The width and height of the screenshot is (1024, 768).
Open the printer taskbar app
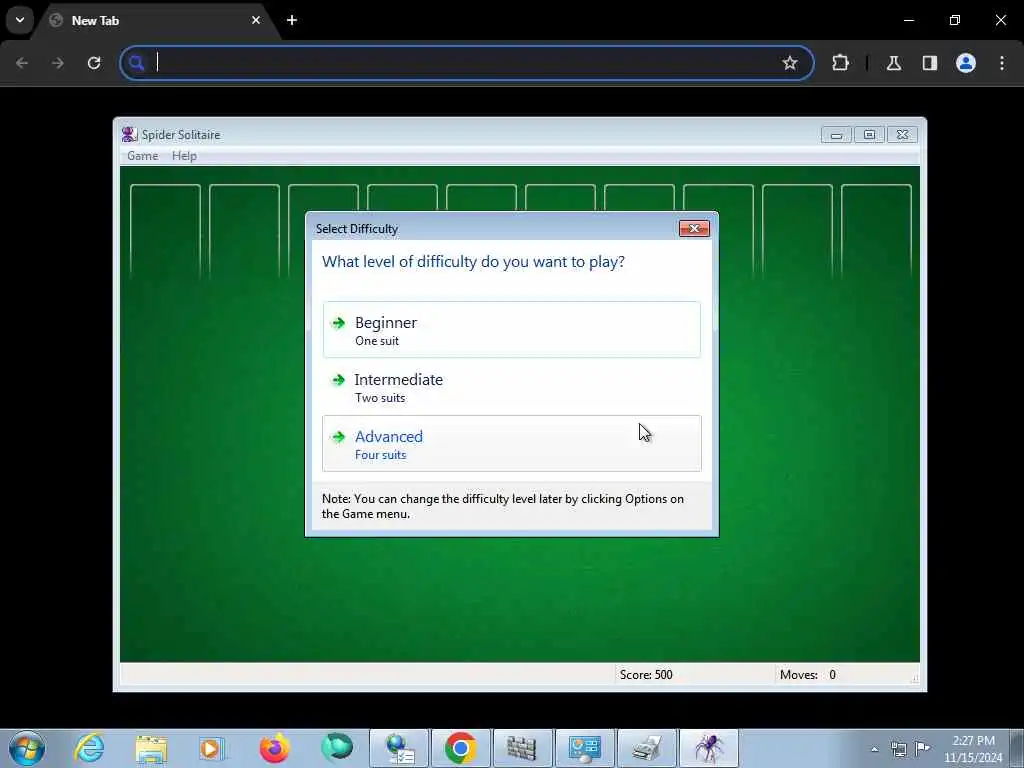tap(647, 748)
